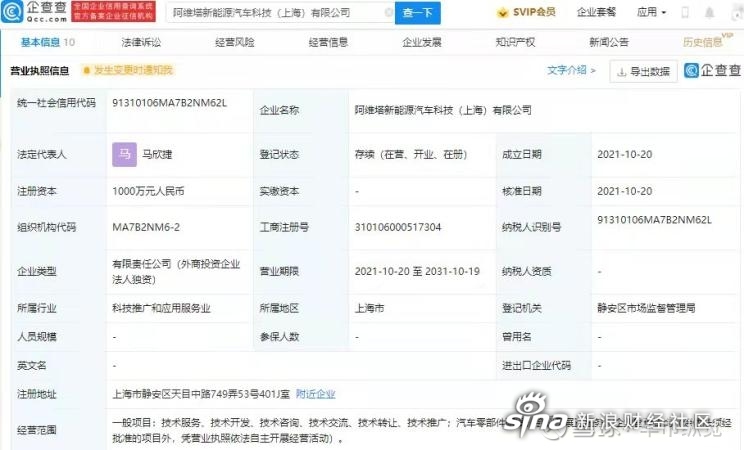Click the 法定代表人 label
This screenshot has width=744, height=450.
point(41,154)
